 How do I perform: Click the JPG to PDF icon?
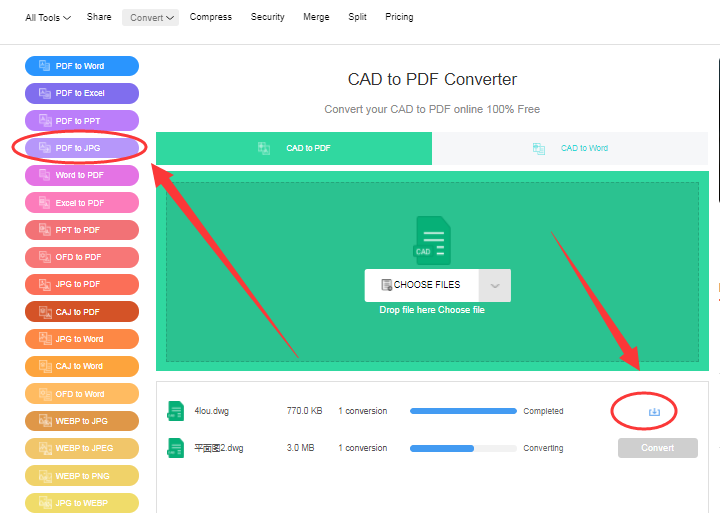45,284
